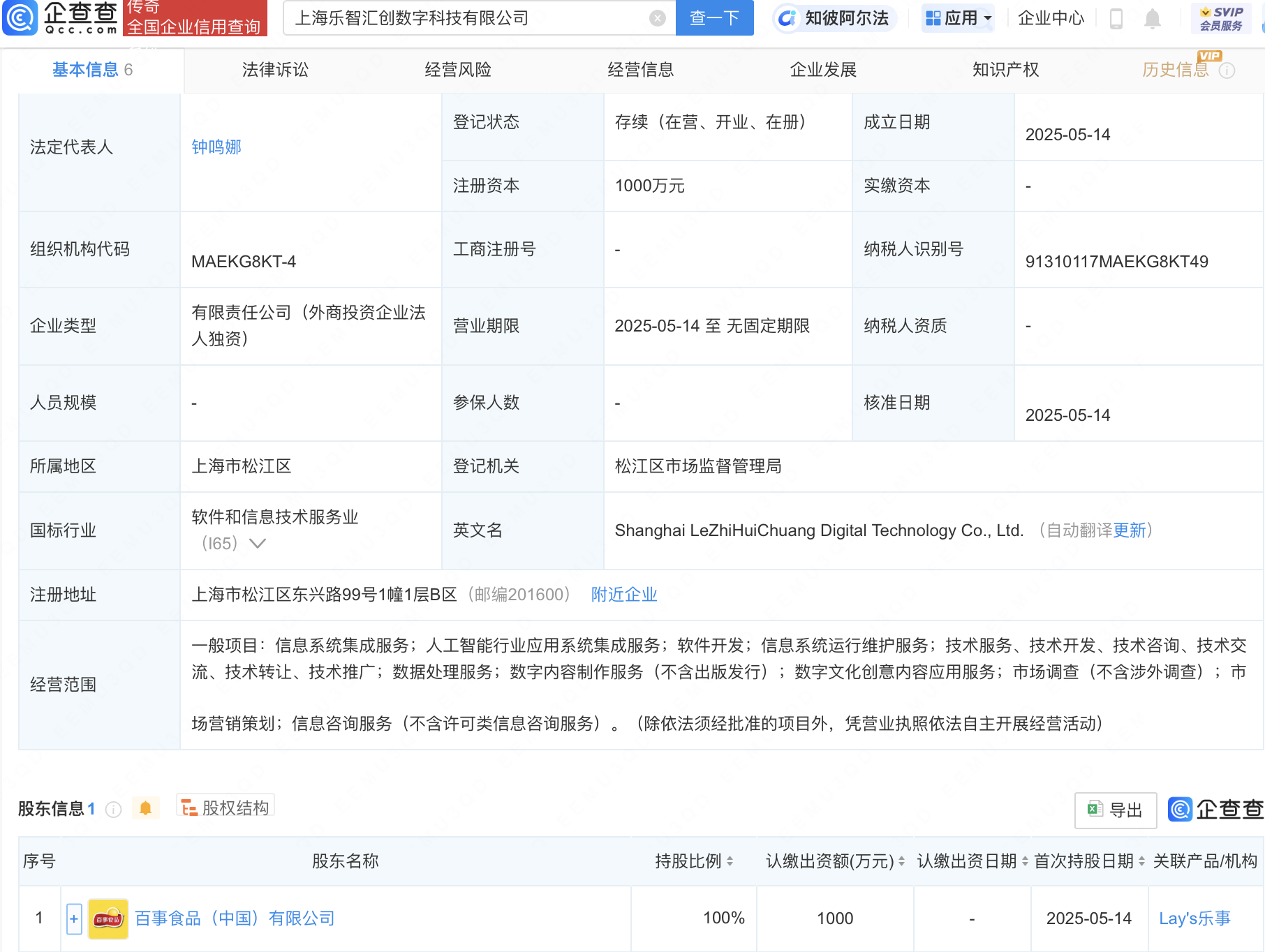Sort by 首次持股日期 column
This screenshot has width=1265, height=952.
pos(1141,861)
